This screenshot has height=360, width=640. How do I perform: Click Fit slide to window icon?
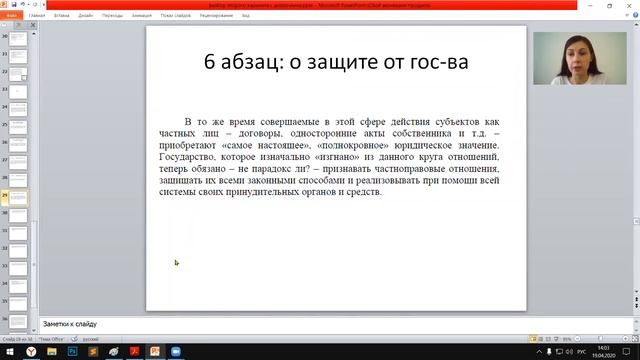[x=635, y=339]
